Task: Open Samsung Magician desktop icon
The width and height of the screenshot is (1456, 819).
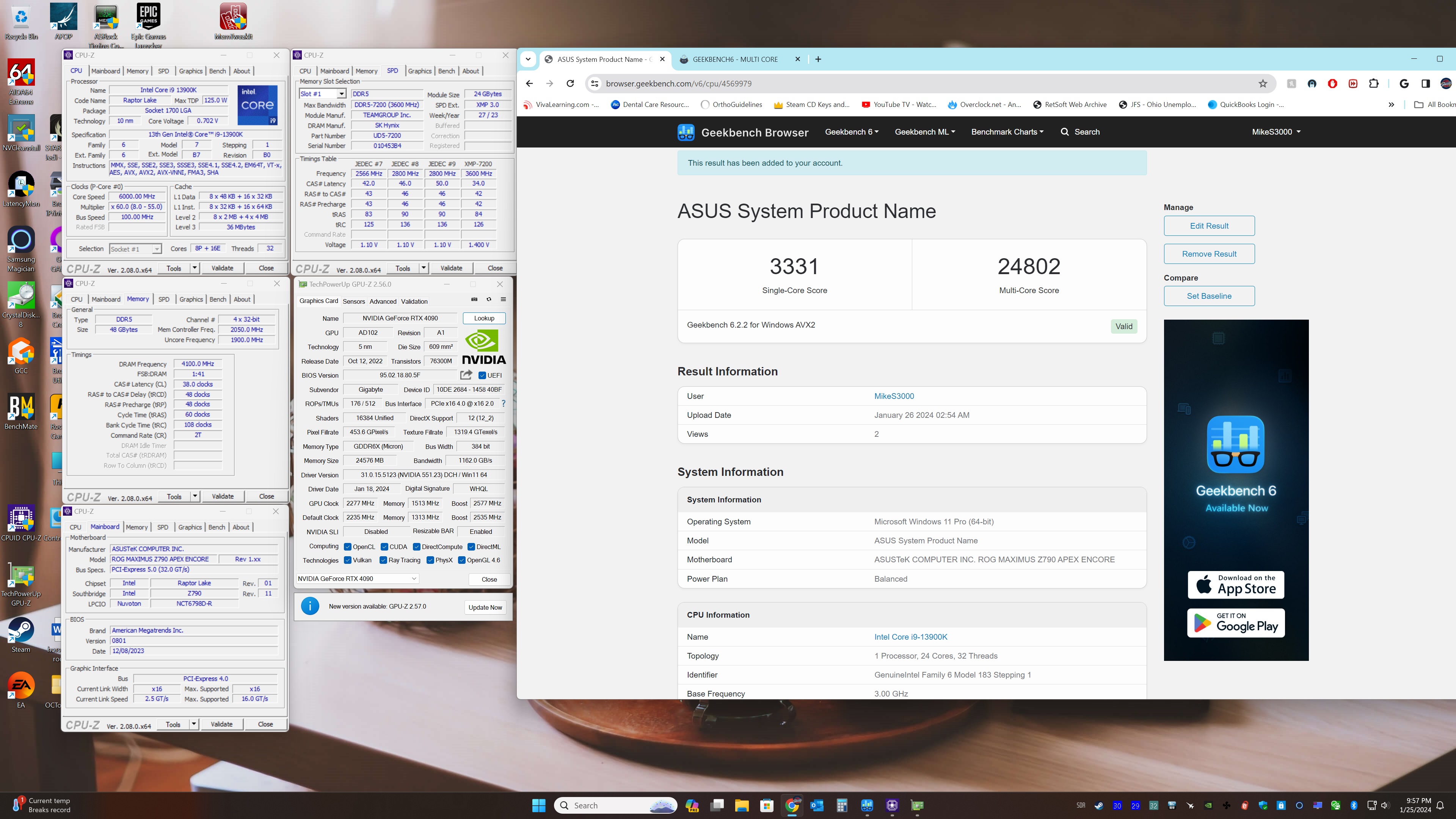Action: coord(21,249)
